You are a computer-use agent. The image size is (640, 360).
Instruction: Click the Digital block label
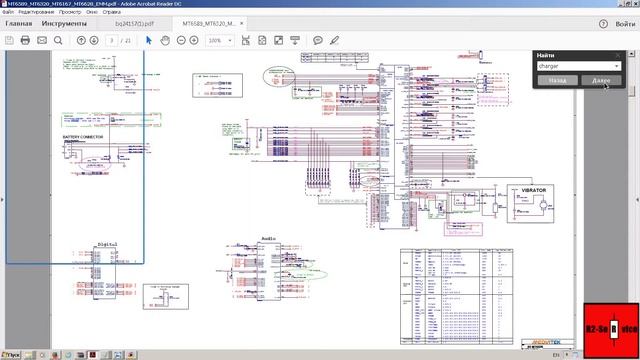coord(107,244)
